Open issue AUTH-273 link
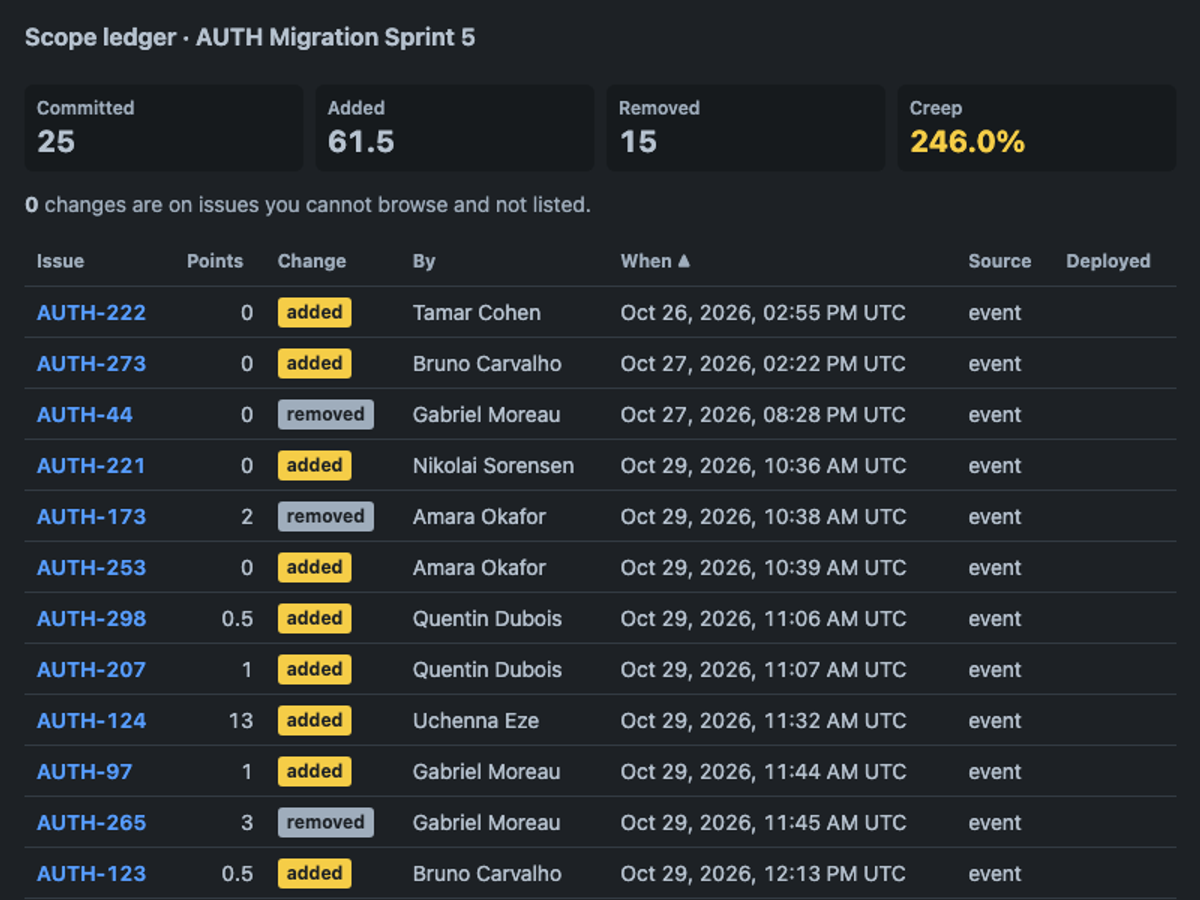The width and height of the screenshot is (1200, 900). point(91,364)
